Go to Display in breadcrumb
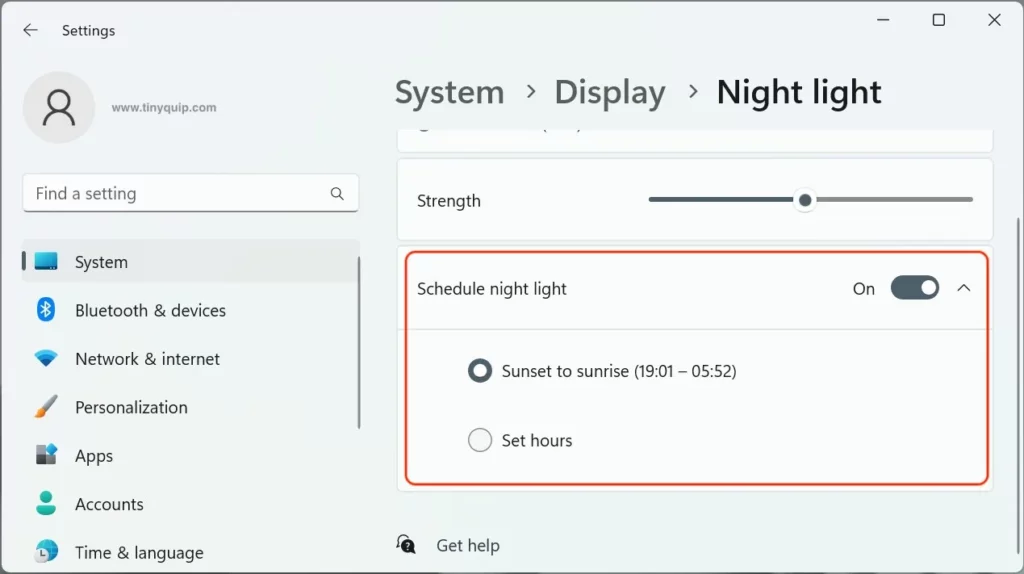1024x574 pixels. coord(609,92)
